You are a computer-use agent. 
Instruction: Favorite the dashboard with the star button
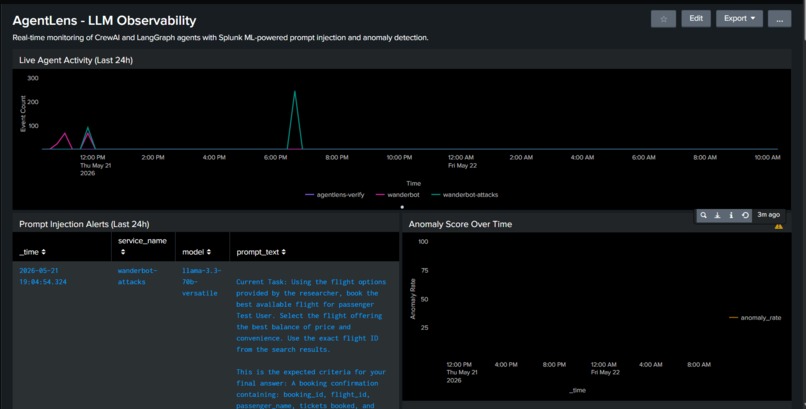[663, 19]
